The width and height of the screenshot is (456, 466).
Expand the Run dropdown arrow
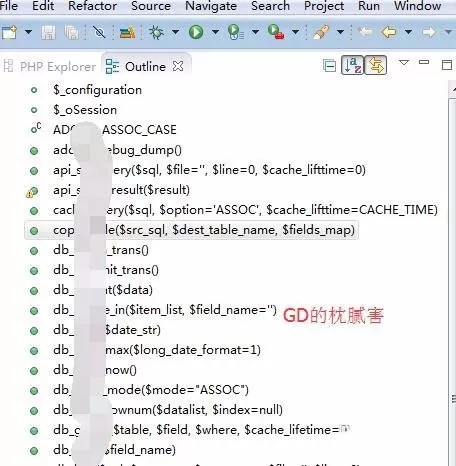pyautogui.click(x=215, y=32)
